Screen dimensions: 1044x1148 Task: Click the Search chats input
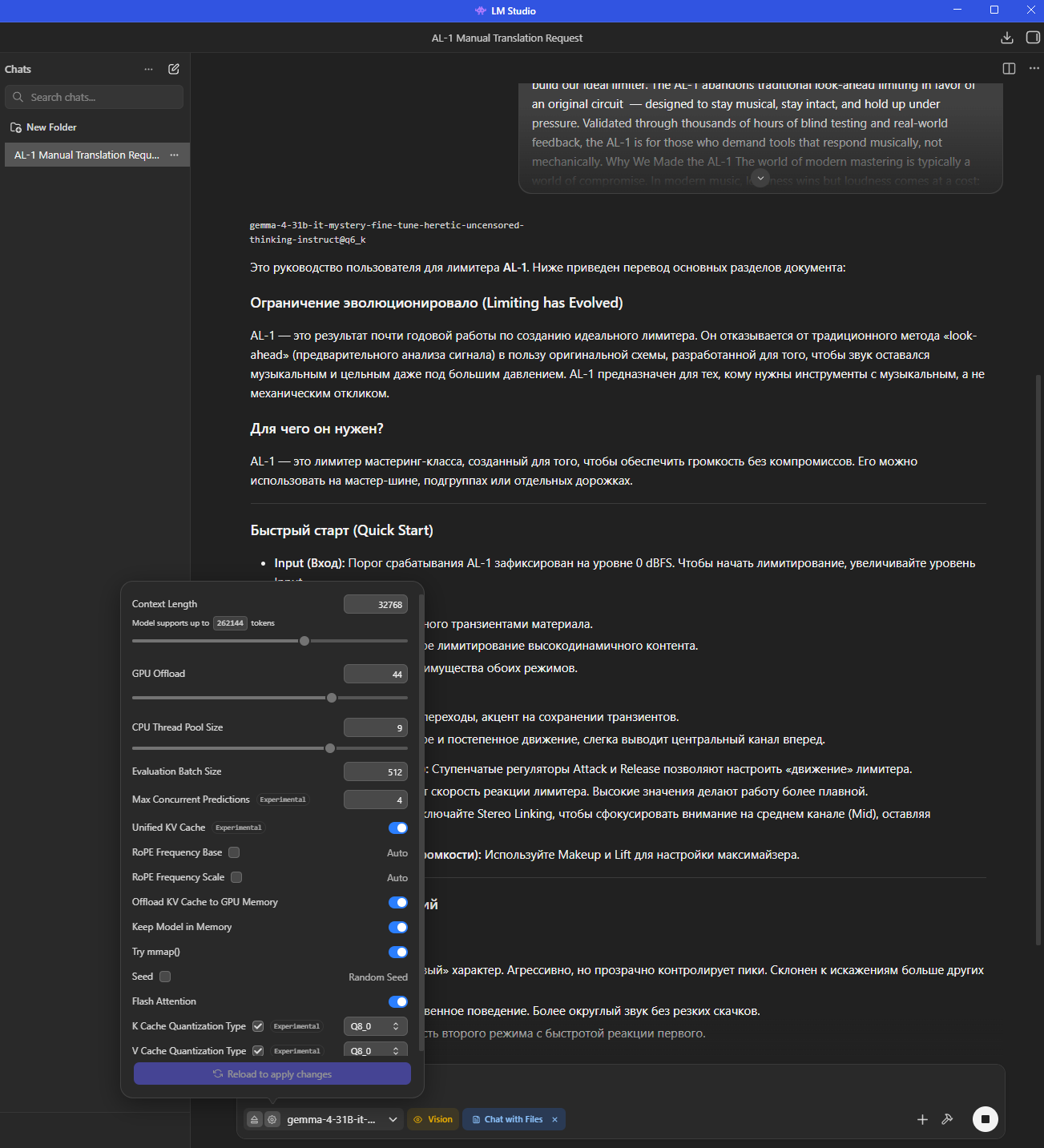click(x=94, y=97)
